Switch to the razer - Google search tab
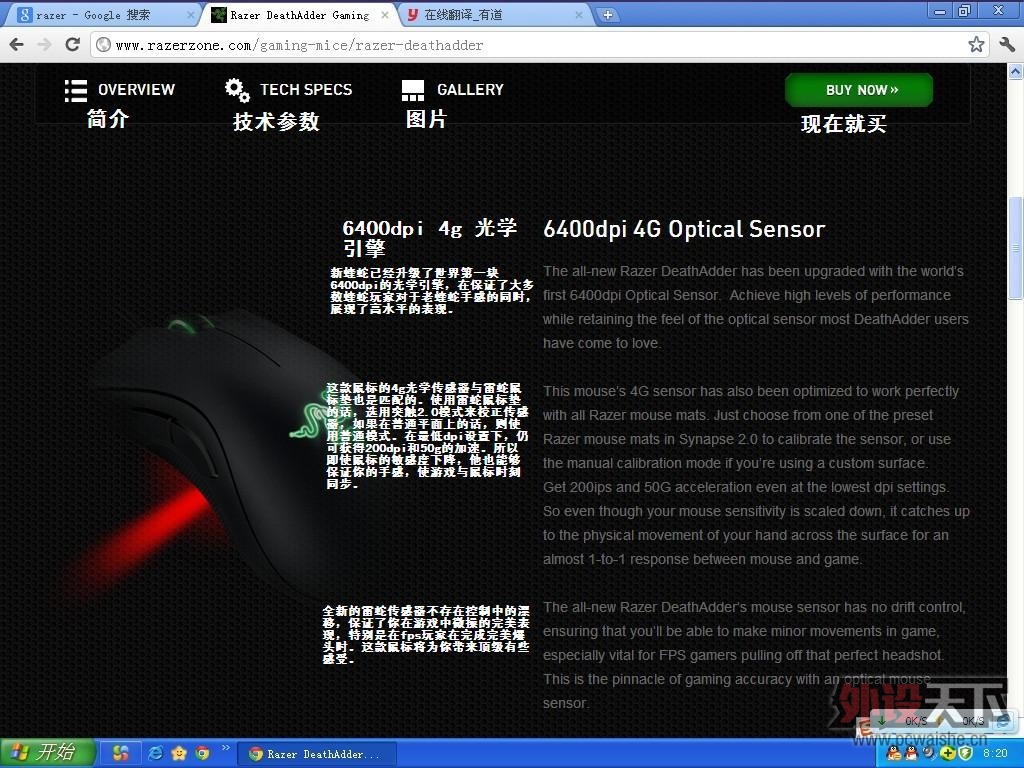 pos(101,14)
